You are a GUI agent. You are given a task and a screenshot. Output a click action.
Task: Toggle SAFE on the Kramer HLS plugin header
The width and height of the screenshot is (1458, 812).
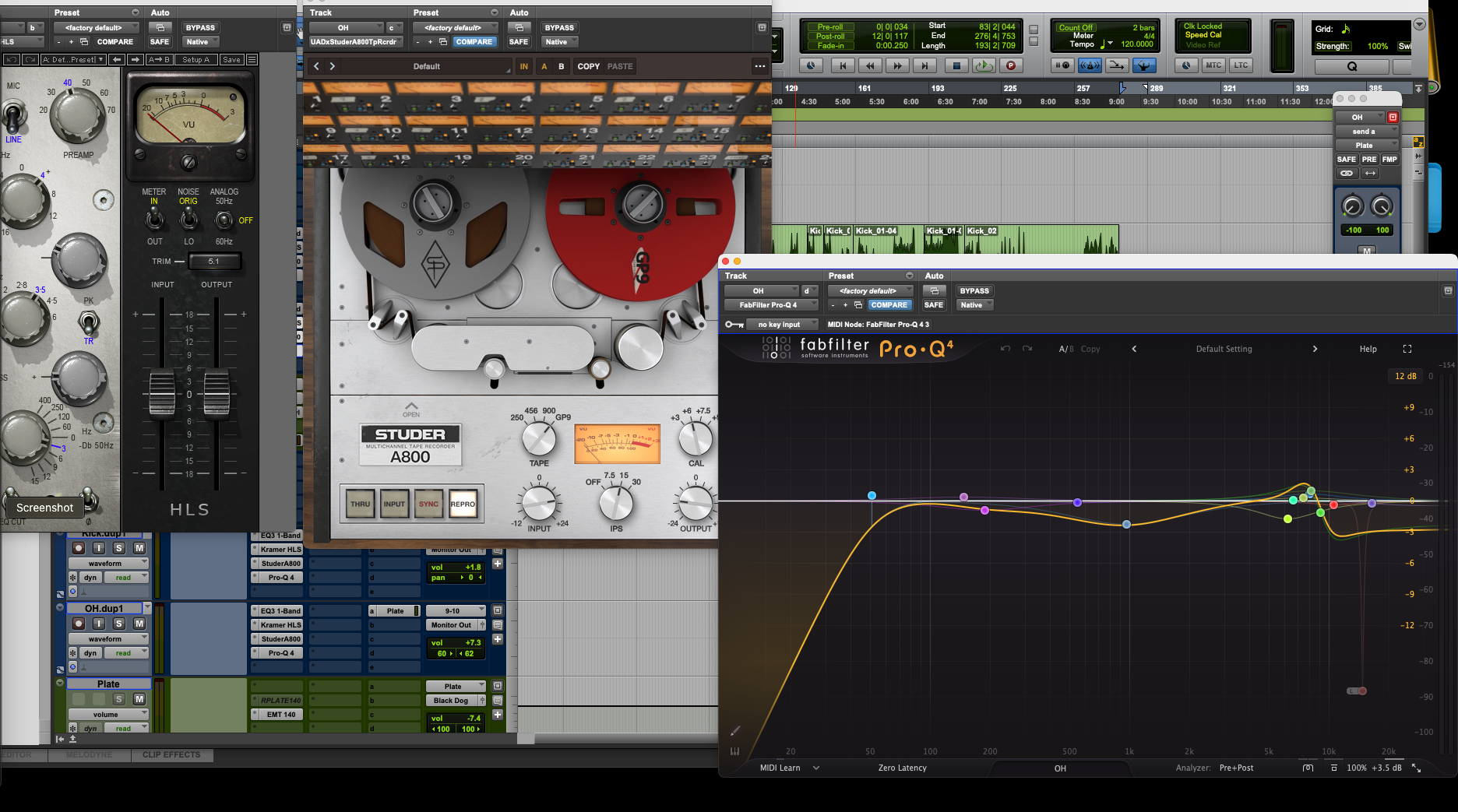pos(159,42)
